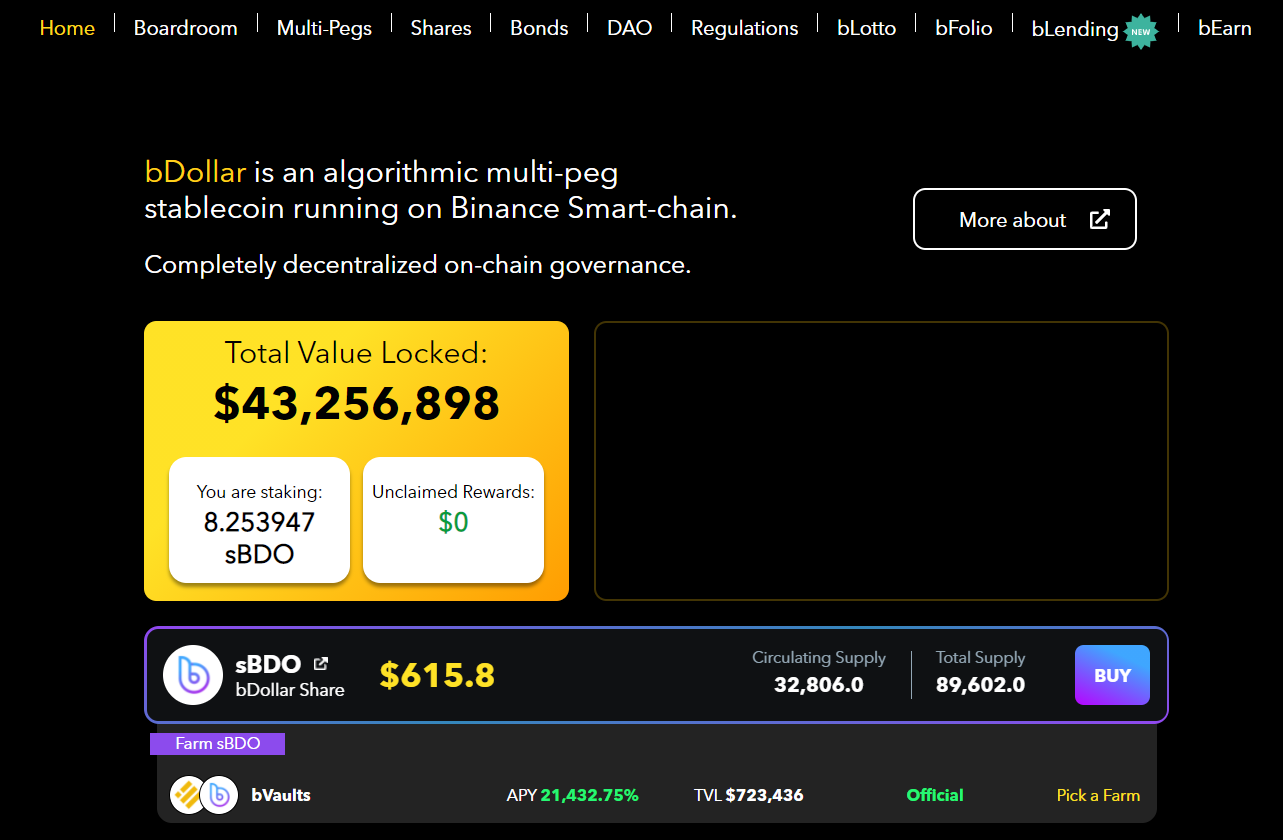This screenshot has width=1283, height=840.
Task: Click the sBDO price $615.8
Action: [437, 676]
